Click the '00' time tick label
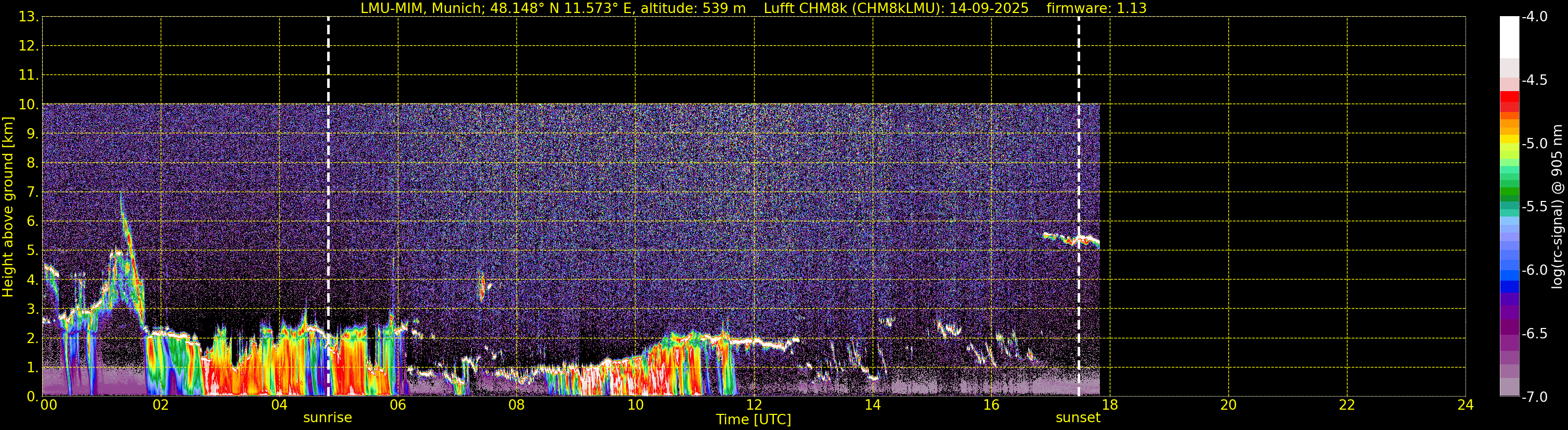Viewport: 1568px width, 430px height. click(49, 405)
